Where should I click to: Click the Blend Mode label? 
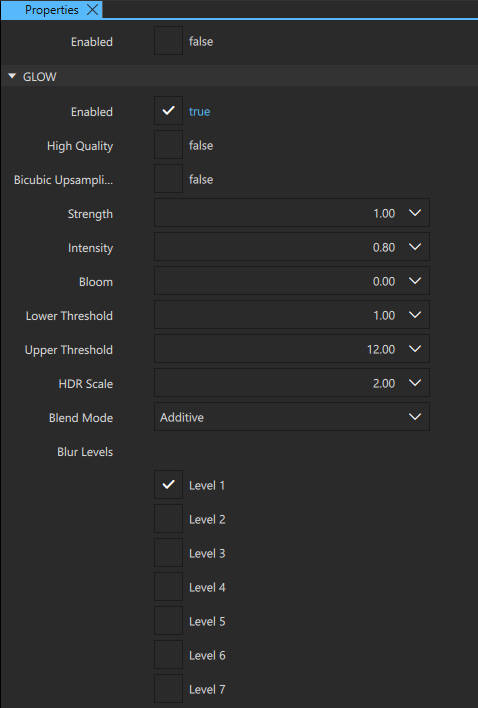[81, 418]
